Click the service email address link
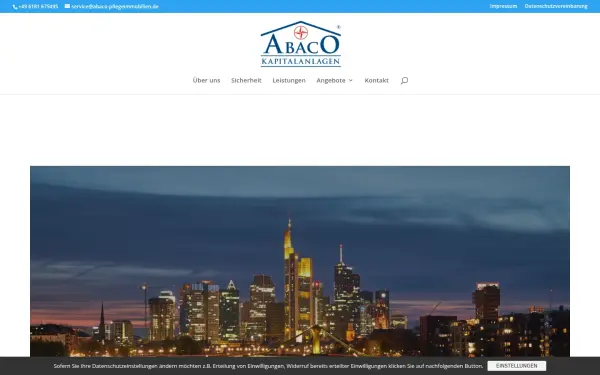This screenshot has height=375, width=600. (x=115, y=7)
